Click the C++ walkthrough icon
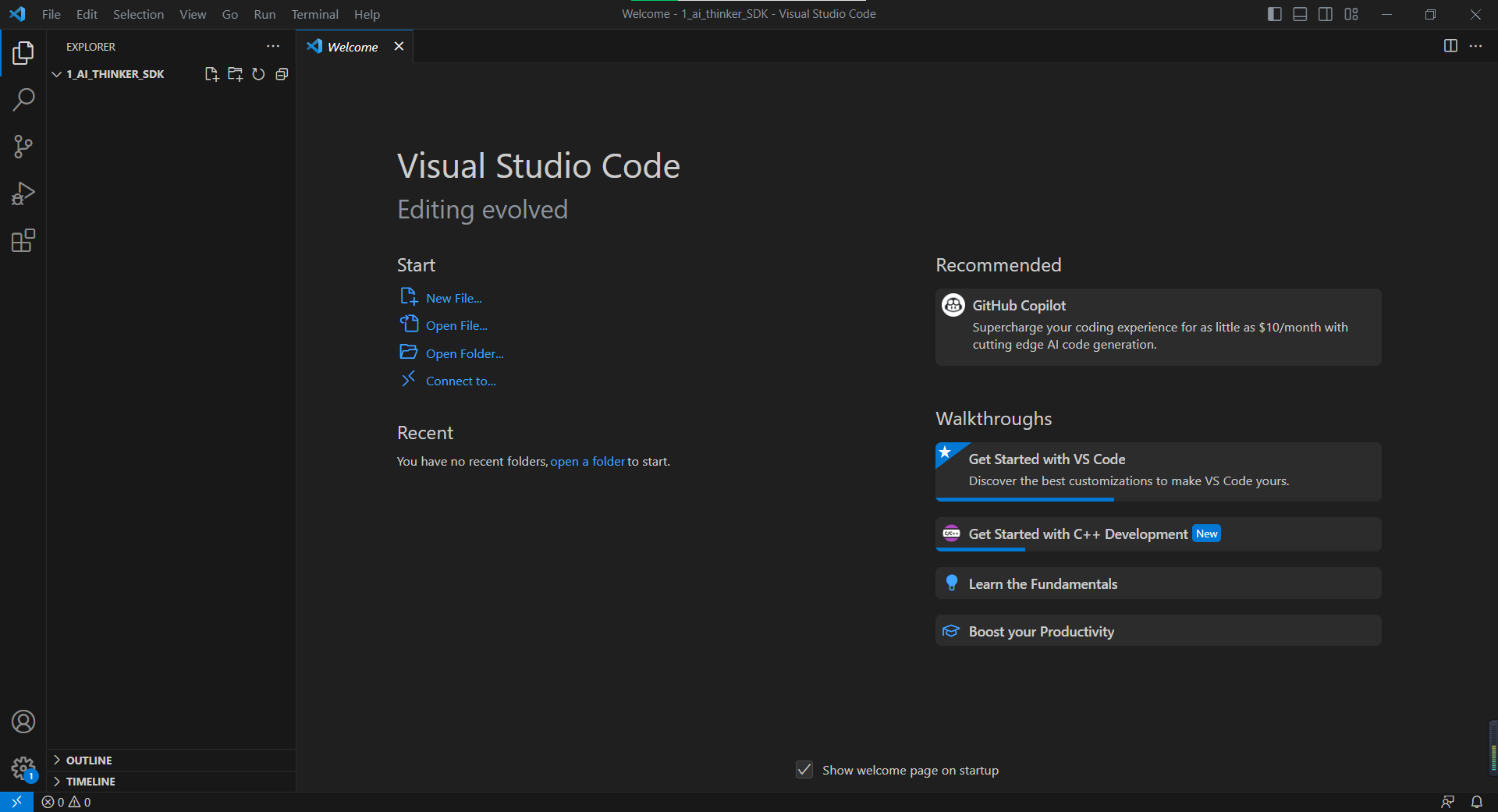 coord(951,534)
